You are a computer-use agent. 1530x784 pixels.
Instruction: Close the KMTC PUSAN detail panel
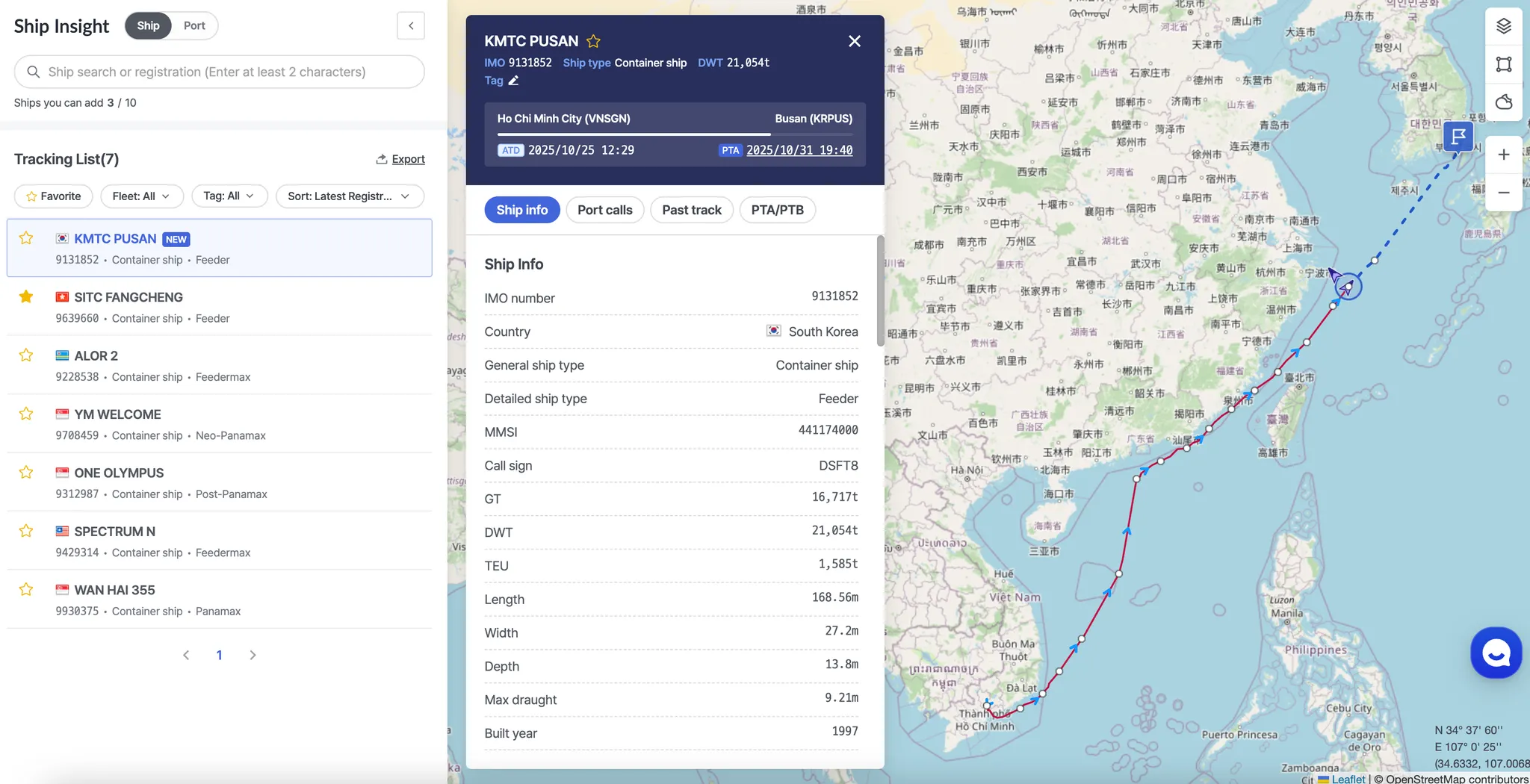coord(855,41)
